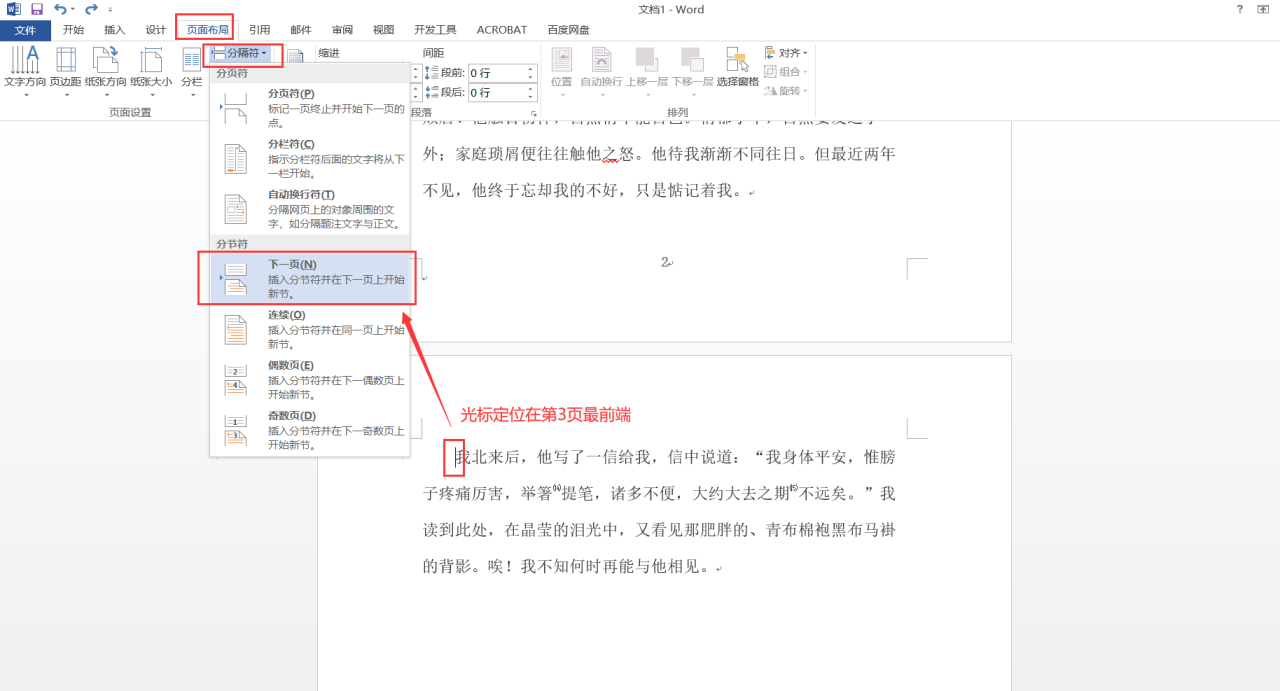Viewport: 1280px width, 691px height.
Task: Click the 自动换行 wrap text button
Action: 601,72
